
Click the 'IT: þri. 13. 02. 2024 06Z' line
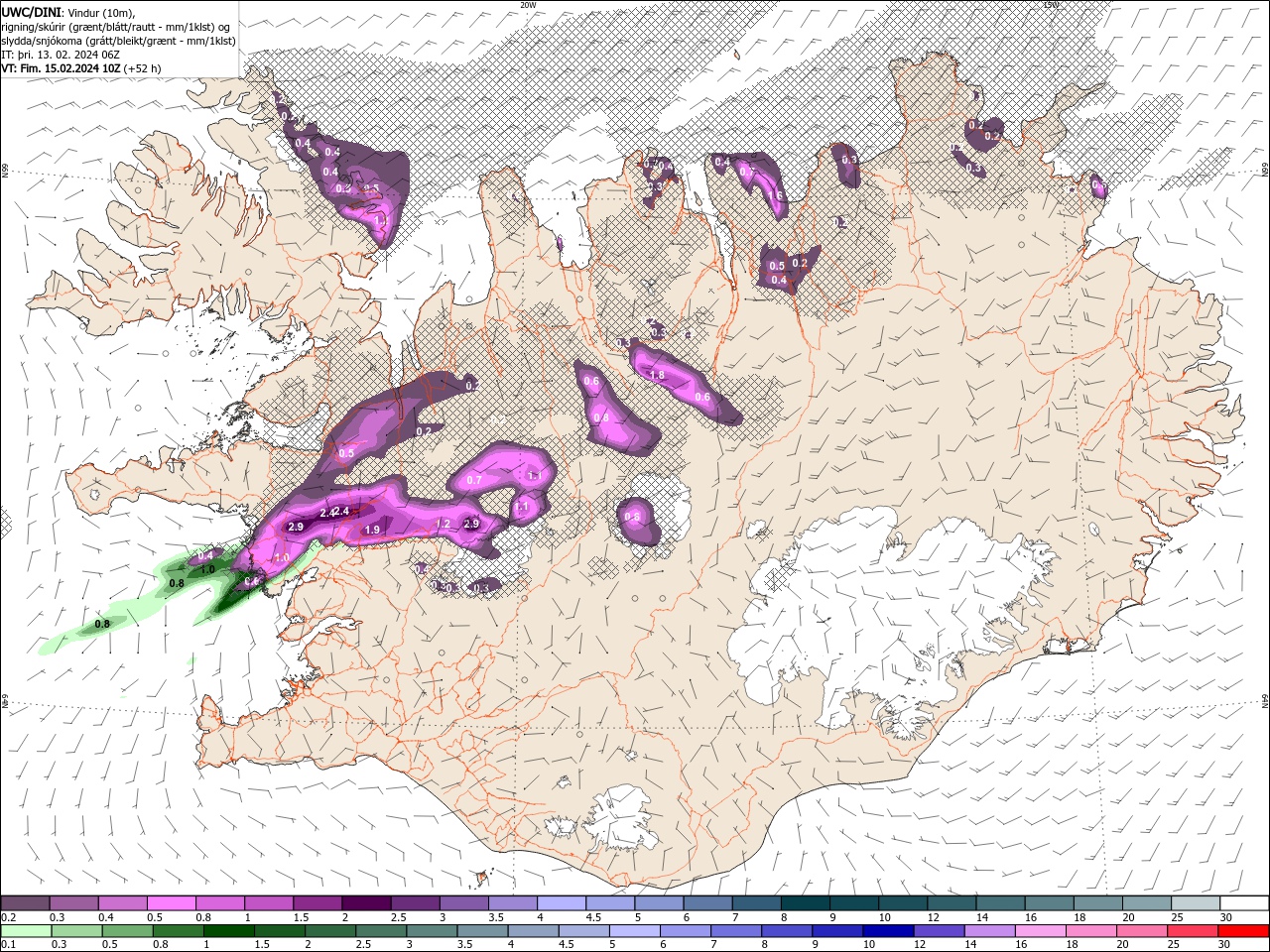pos(62,55)
